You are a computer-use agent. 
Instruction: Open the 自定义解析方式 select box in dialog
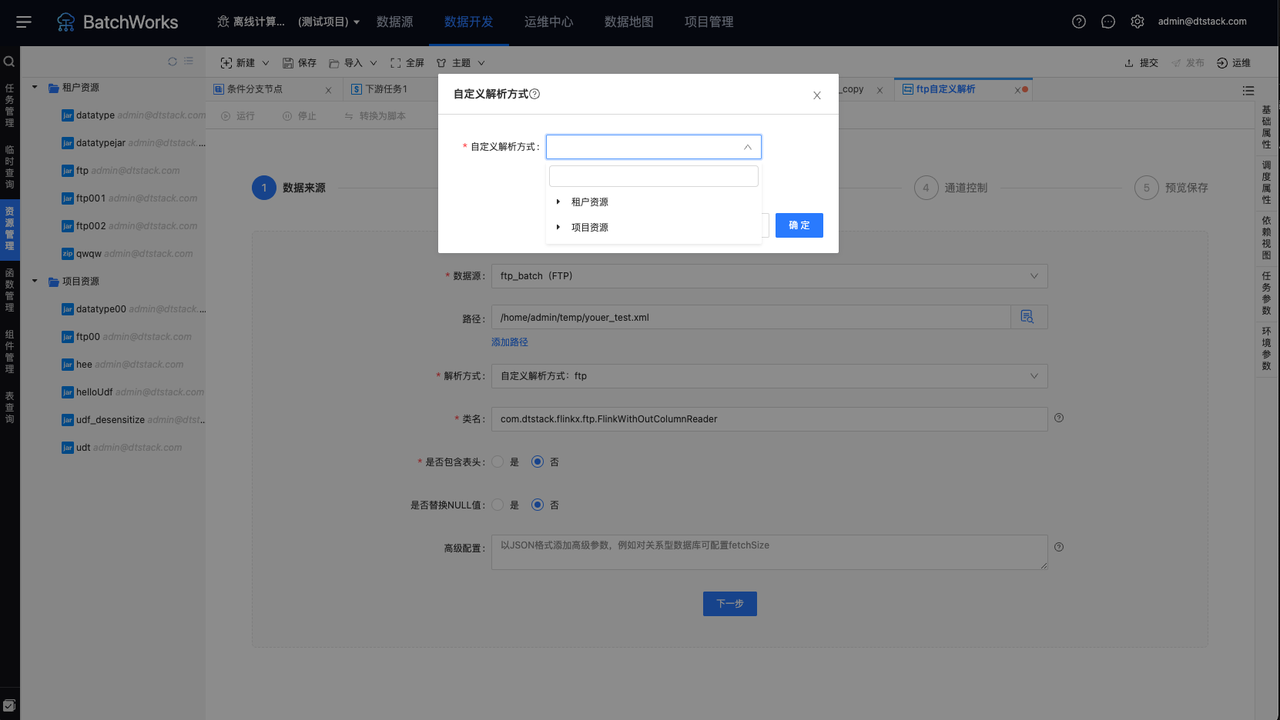(x=654, y=147)
